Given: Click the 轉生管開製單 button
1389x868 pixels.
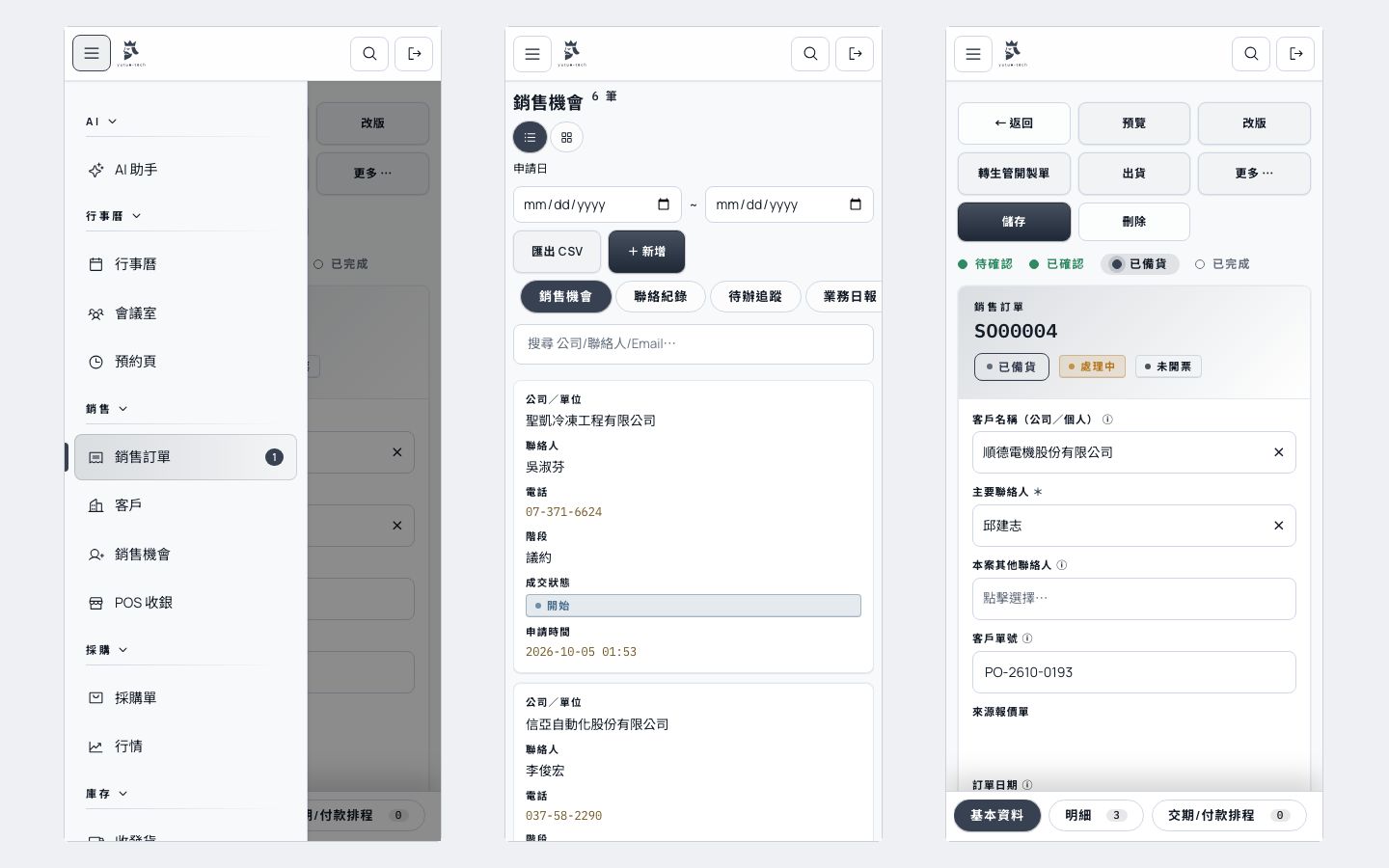Looking at the screenshot, I should 1014,174.
